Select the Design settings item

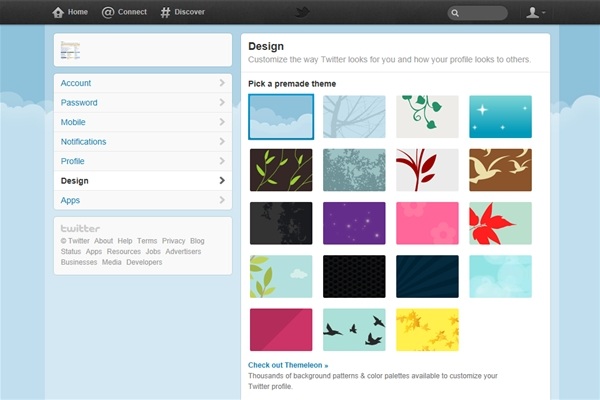143,181
